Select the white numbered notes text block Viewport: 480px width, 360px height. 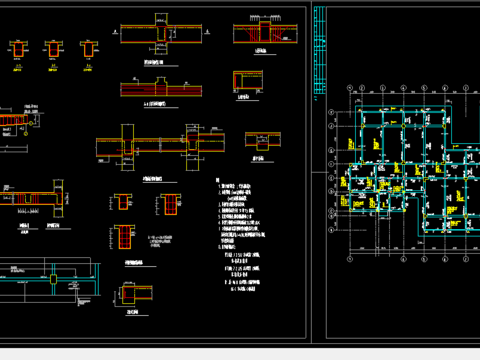tap(241, 235)
